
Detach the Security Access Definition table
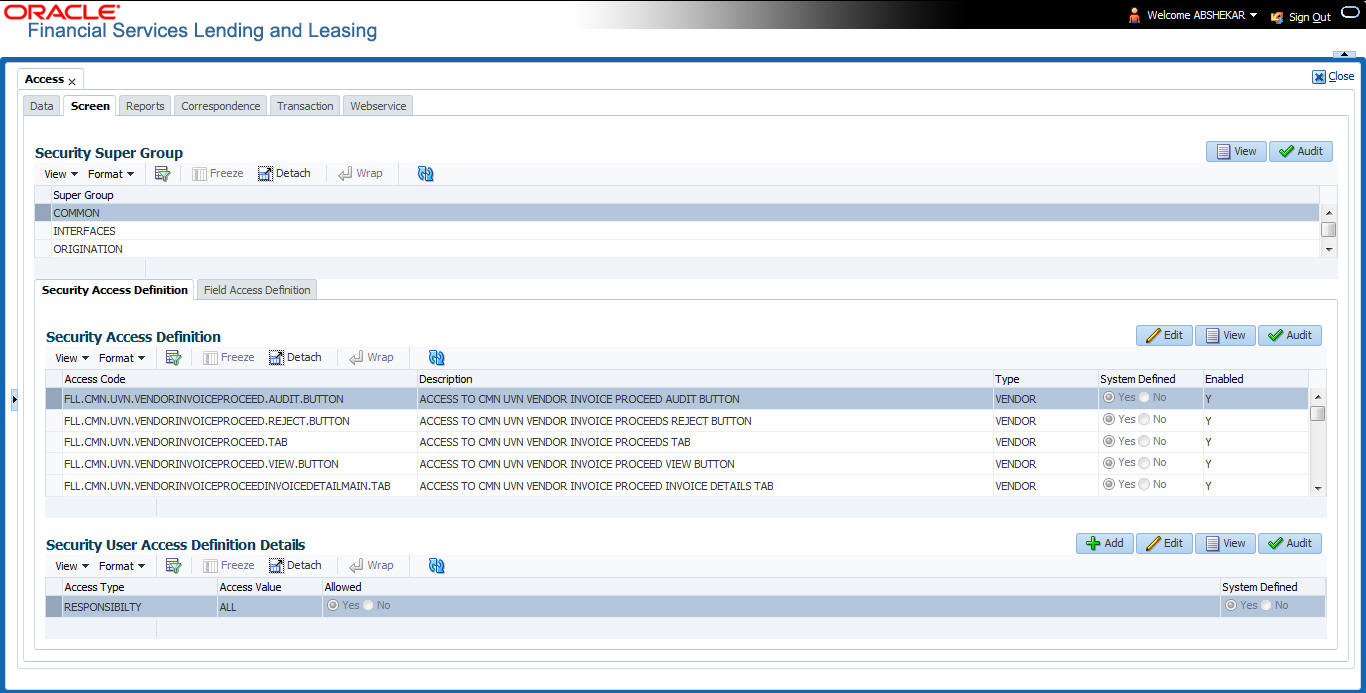tap(295, 357)
